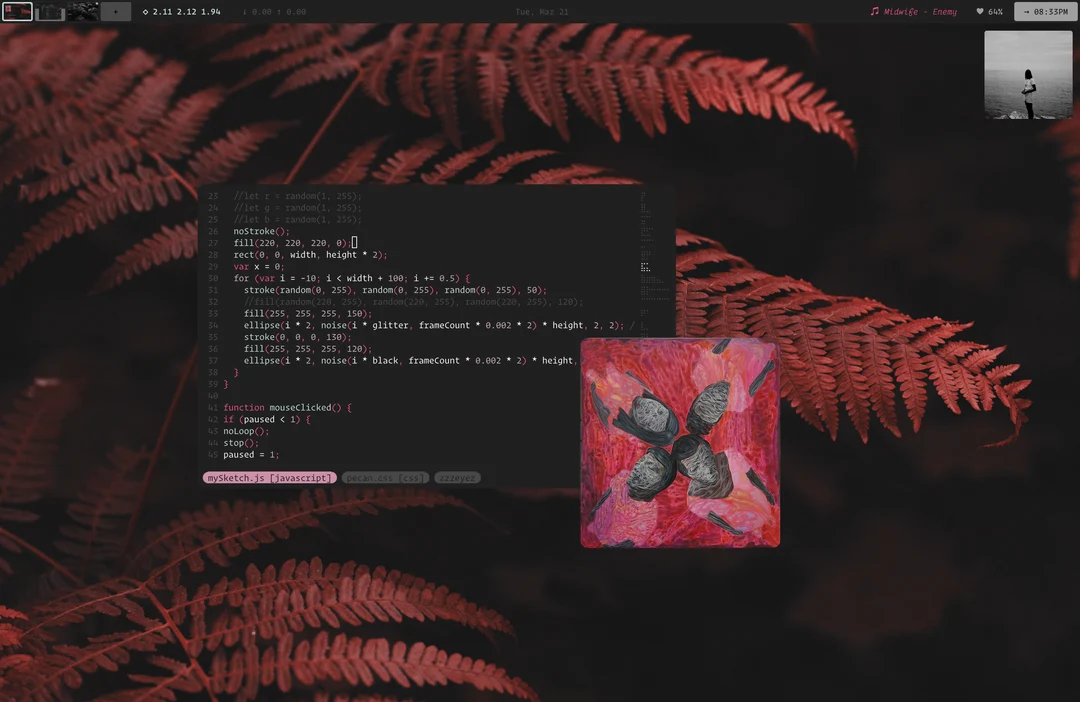Image resolution: width=1080 pixels, height=702 pixels.
Task: Click the diamond icon before the load averages
Action: tap(145, 11)
